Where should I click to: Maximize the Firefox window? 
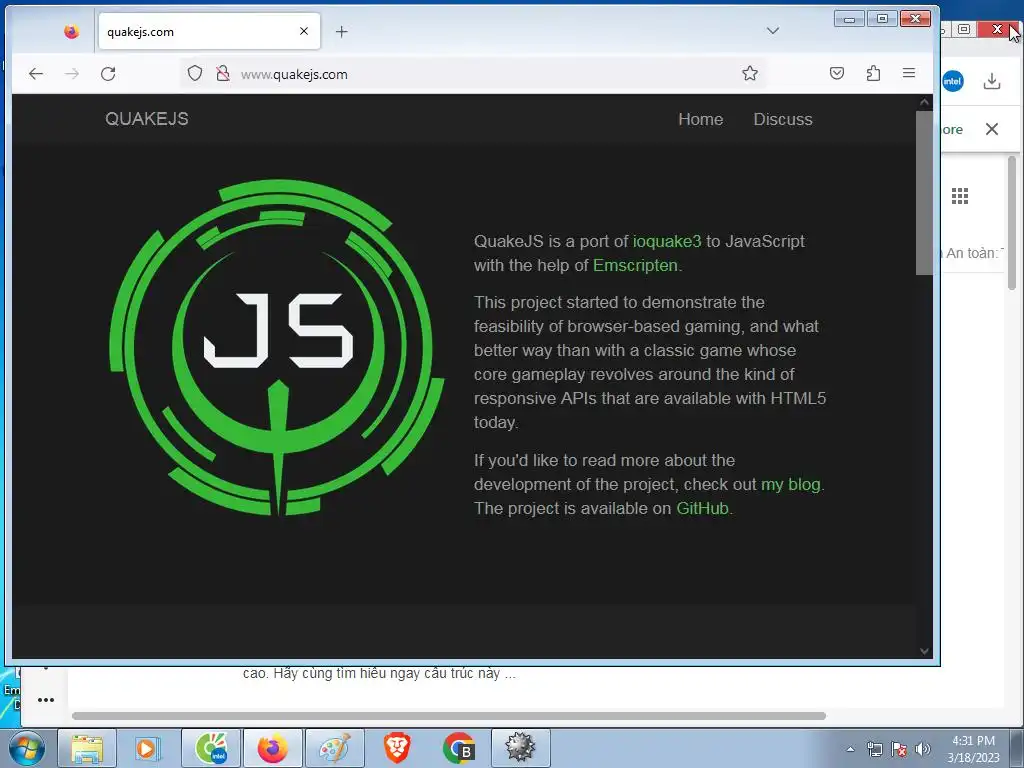pyautogui.click(x=882, y=19)
